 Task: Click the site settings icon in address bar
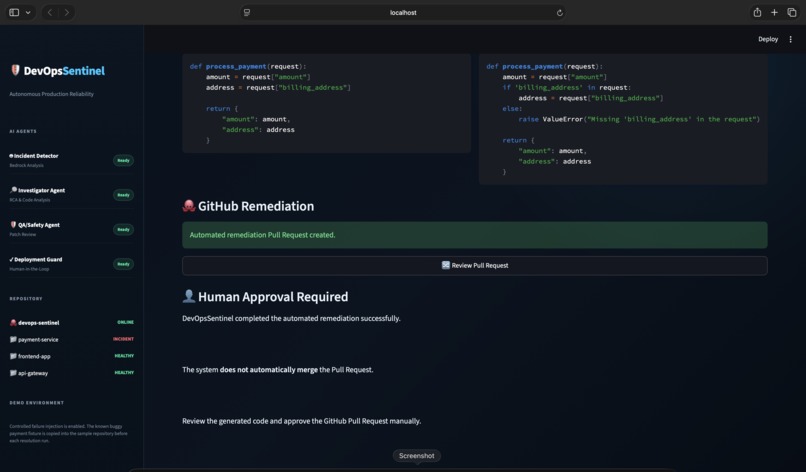click(247, 12)
